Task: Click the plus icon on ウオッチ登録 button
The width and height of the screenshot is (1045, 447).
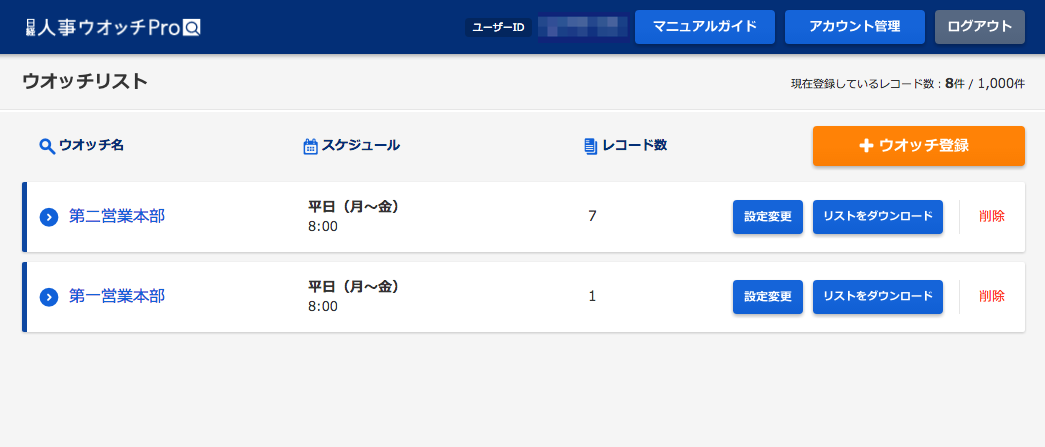Action: click(x=866, y=146)
